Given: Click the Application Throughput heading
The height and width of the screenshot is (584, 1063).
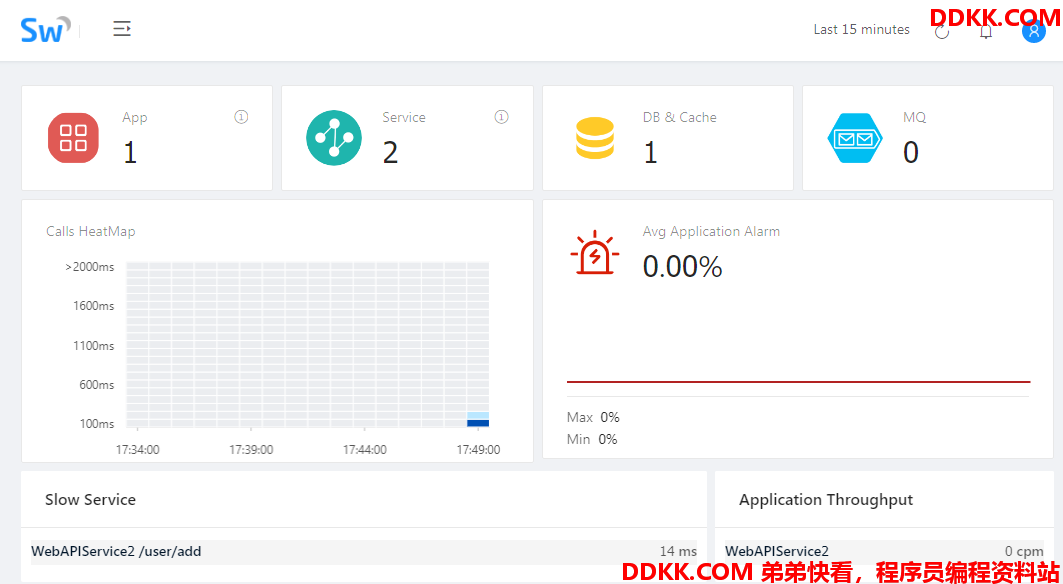Looking at the screenshot, I should [x=826, y=500].
